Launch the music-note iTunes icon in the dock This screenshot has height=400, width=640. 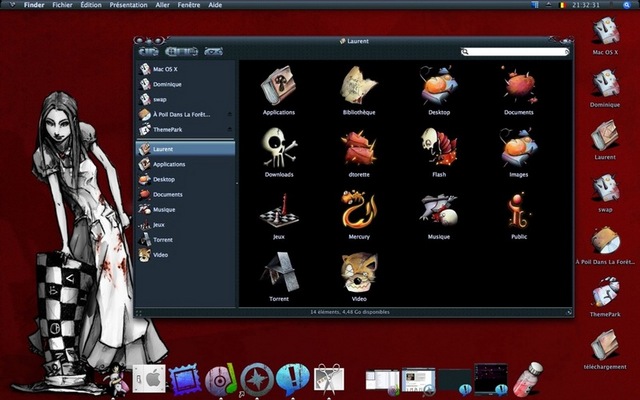pos(220,380)
